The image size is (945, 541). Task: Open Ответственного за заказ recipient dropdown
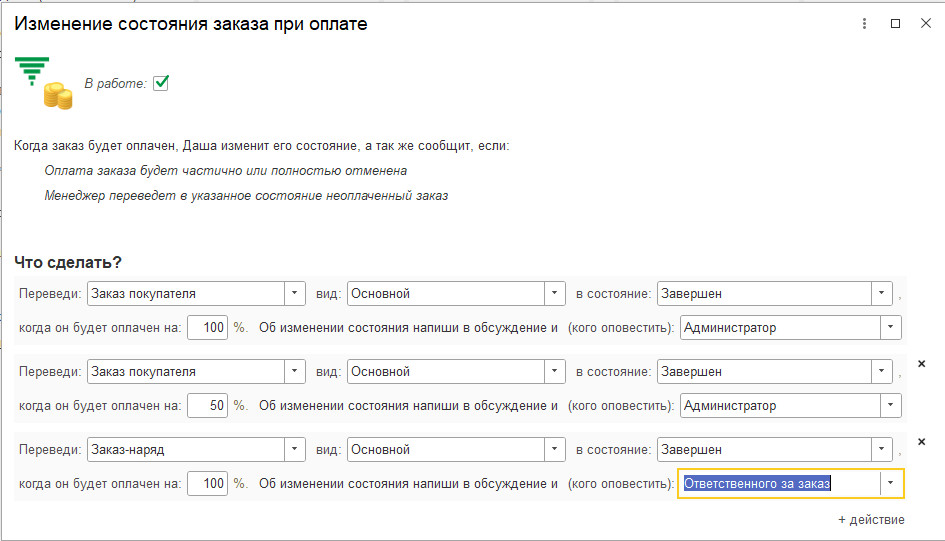tap(891, 483)
